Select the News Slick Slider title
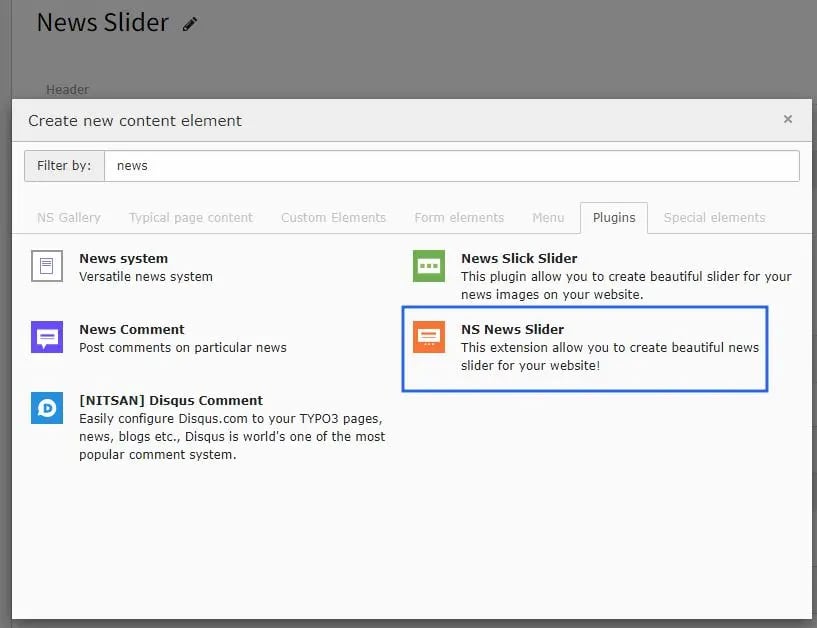817x628 pixels. [519, 258]
